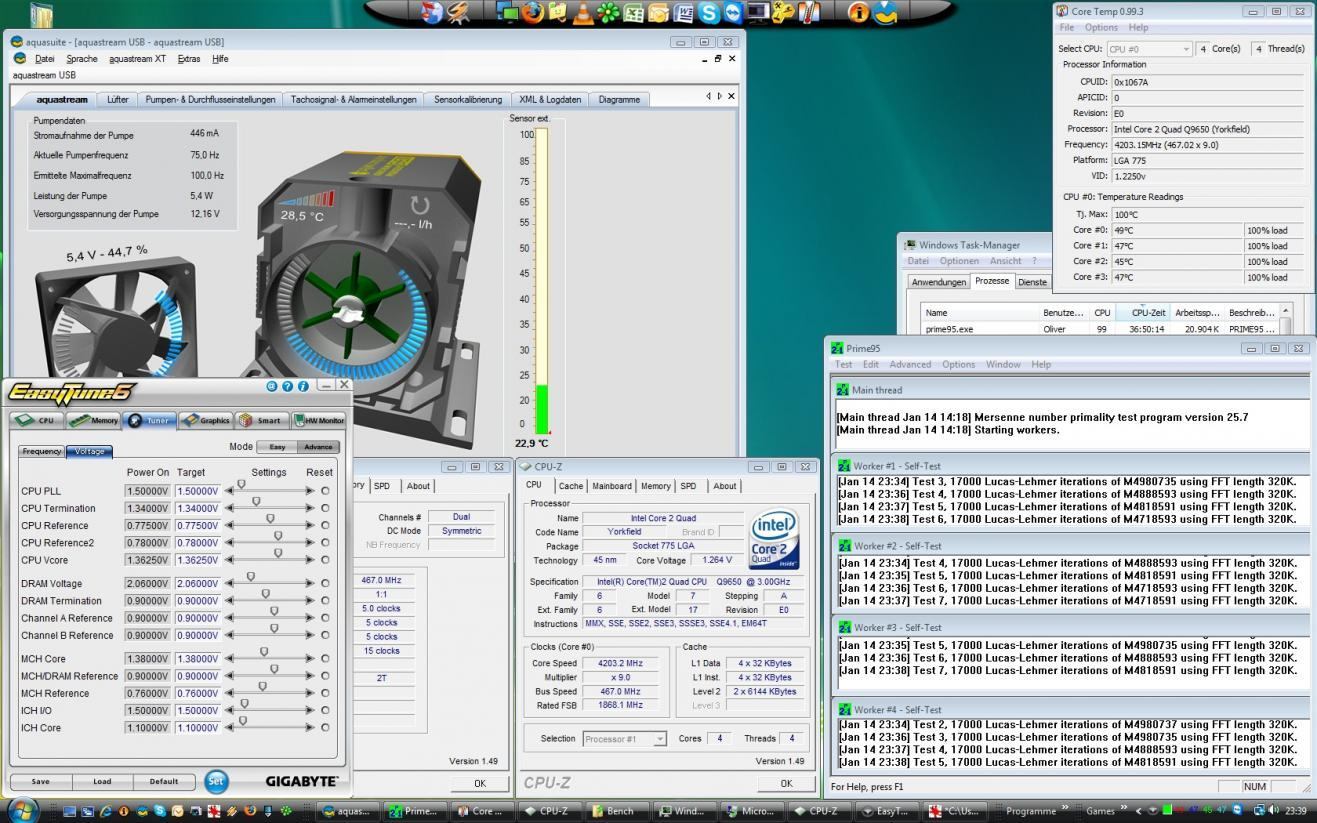Select the Frequency sub-tab in EasyTune6
Screen dimensions: 1317x823
(42, 451)
